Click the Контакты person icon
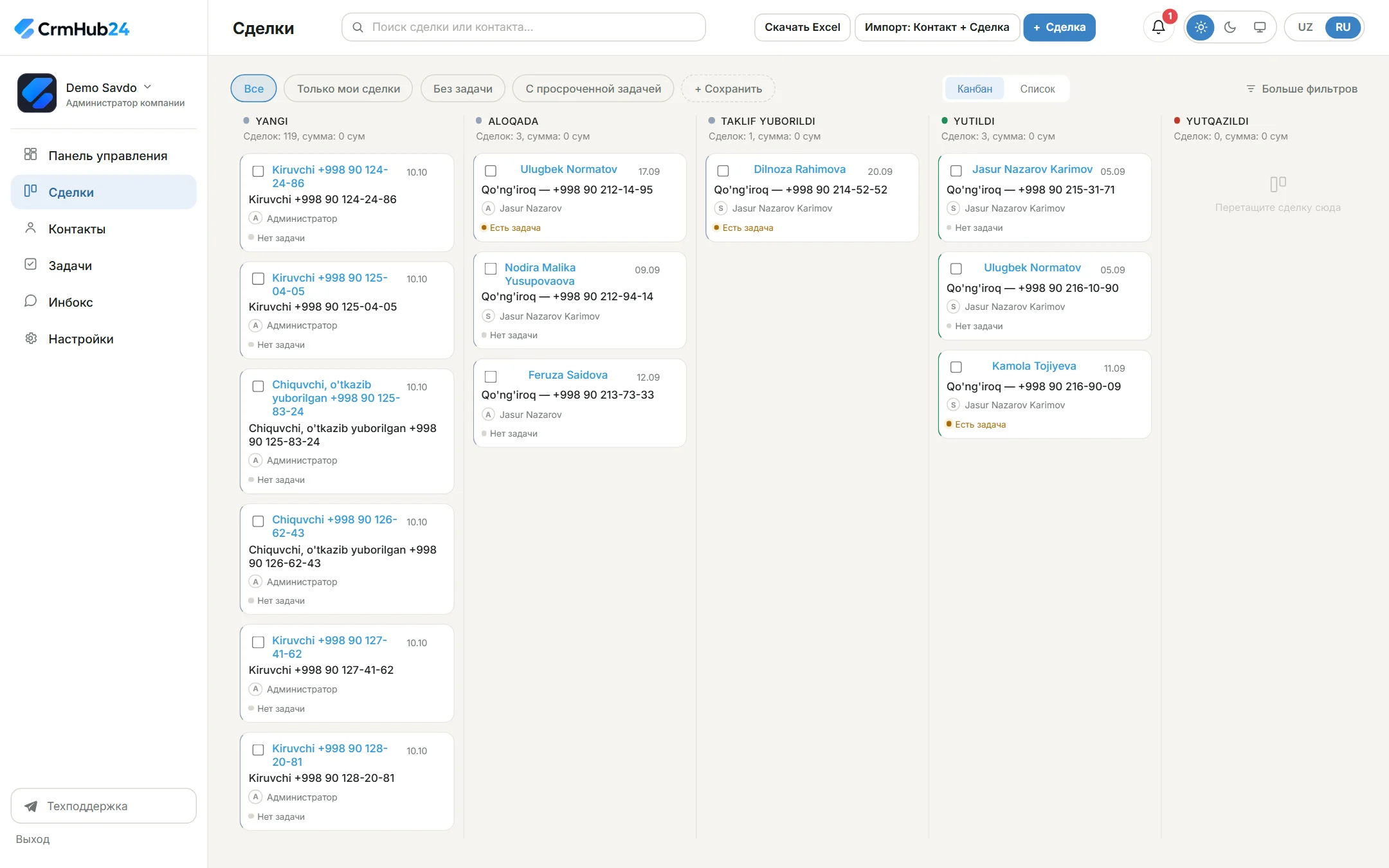Viewport: 1389px width, 868px height. 30,228
